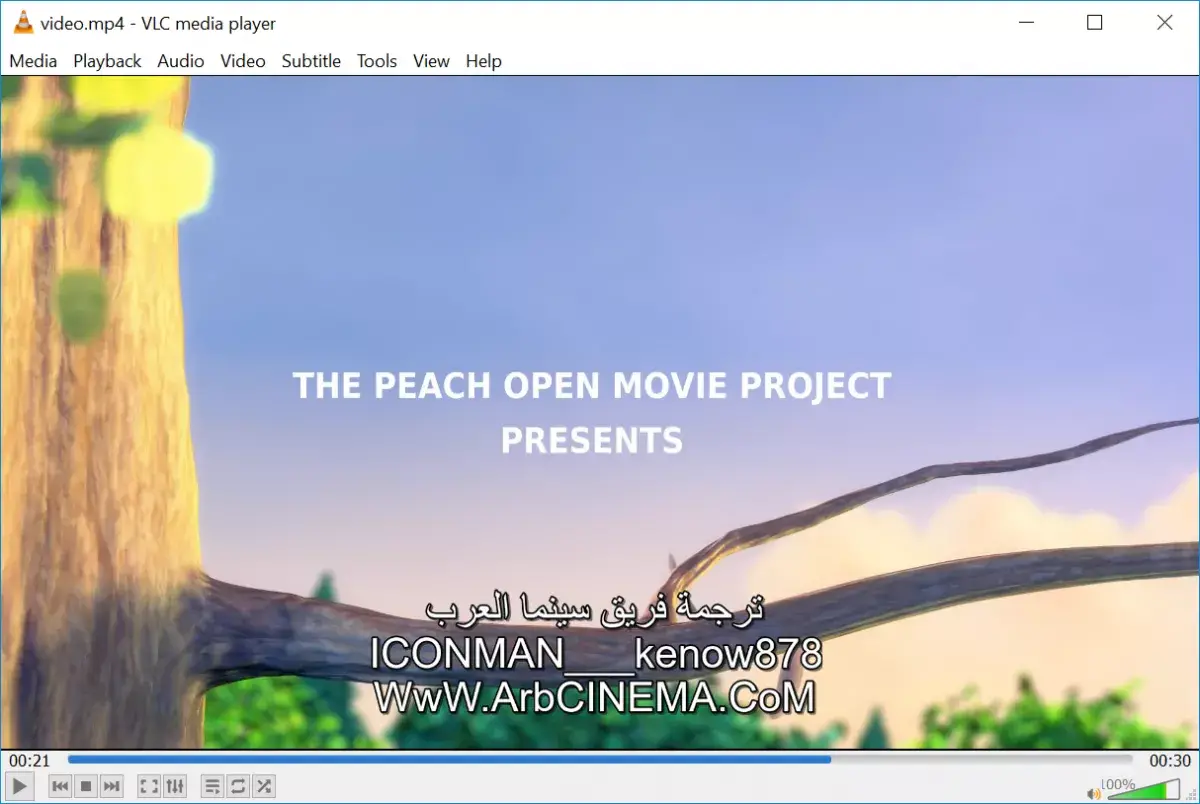Open the Audio menu
The image size is (1200, 804).
pos(181,61)
